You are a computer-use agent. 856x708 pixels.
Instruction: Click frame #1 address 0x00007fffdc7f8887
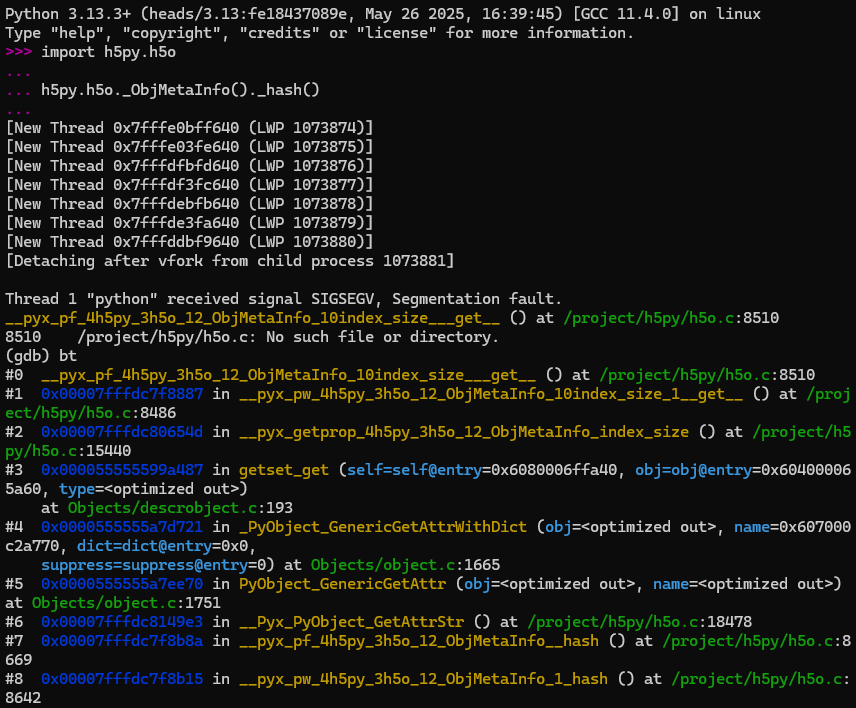[x=122, y=394]
